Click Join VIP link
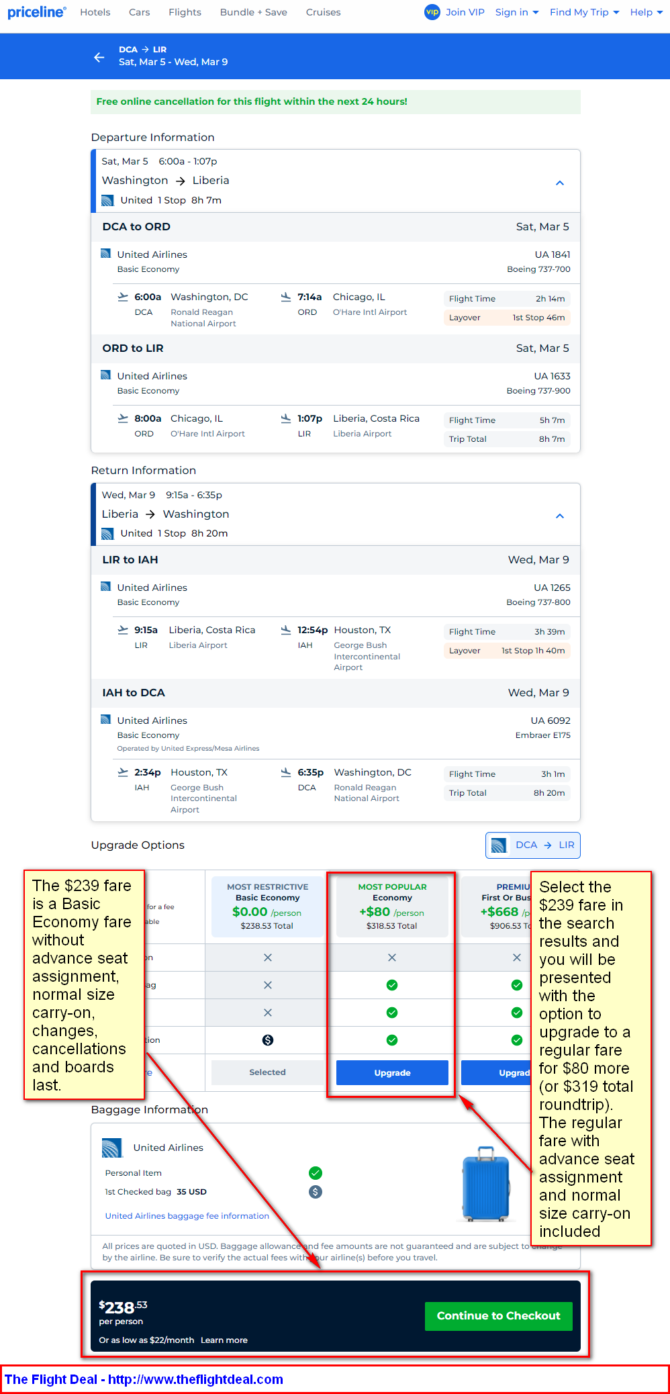The height and width of the screenshot is (1394, 670). click(x=466, y=12)
